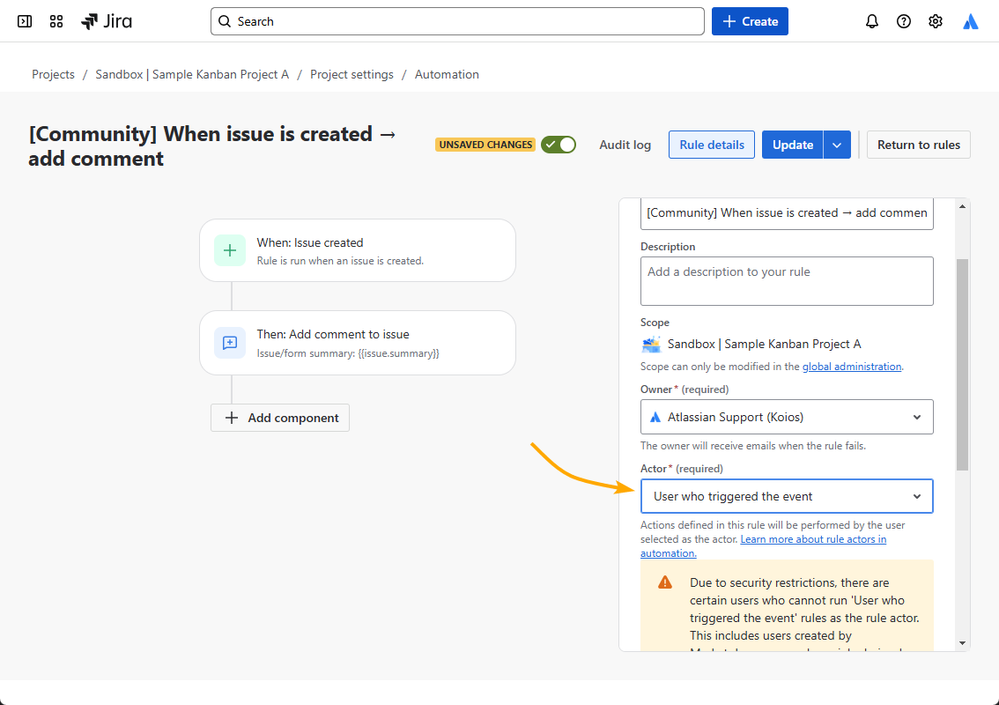Click the UNSAVED CHANGES badge
999x705 pixels.
click(x=485, y=145)
